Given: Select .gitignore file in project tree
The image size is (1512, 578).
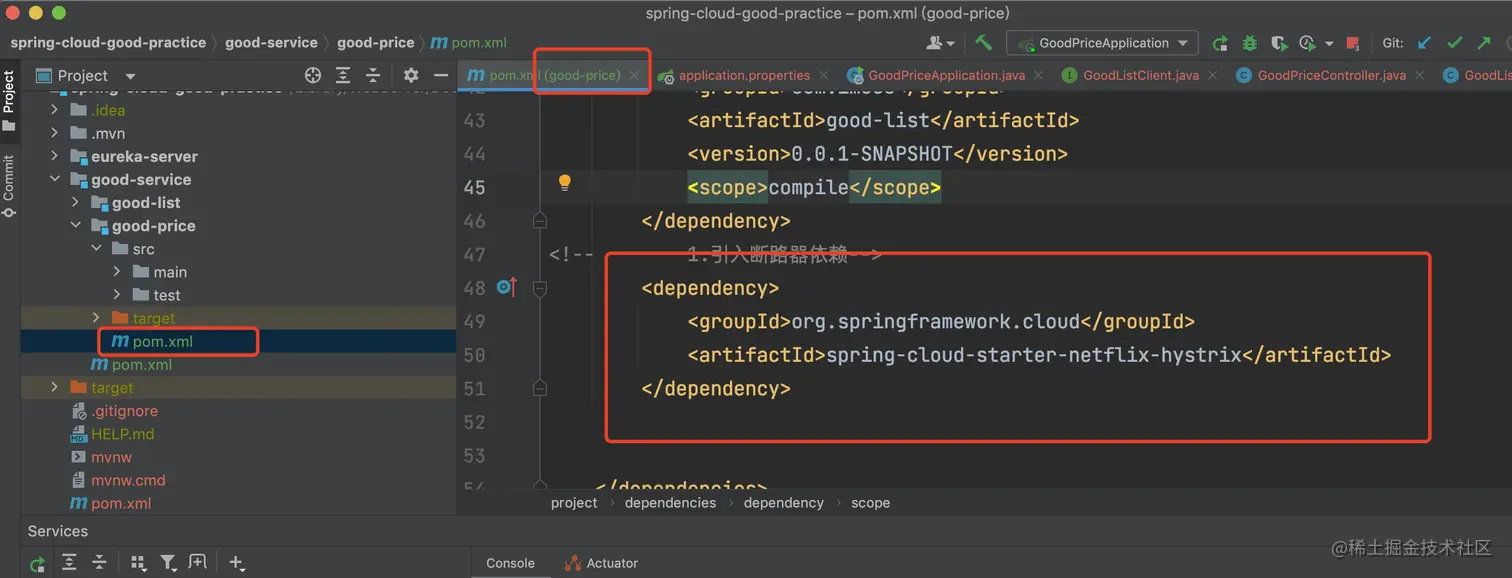Looking at the screenshot, I should click(x=124, y=411).
